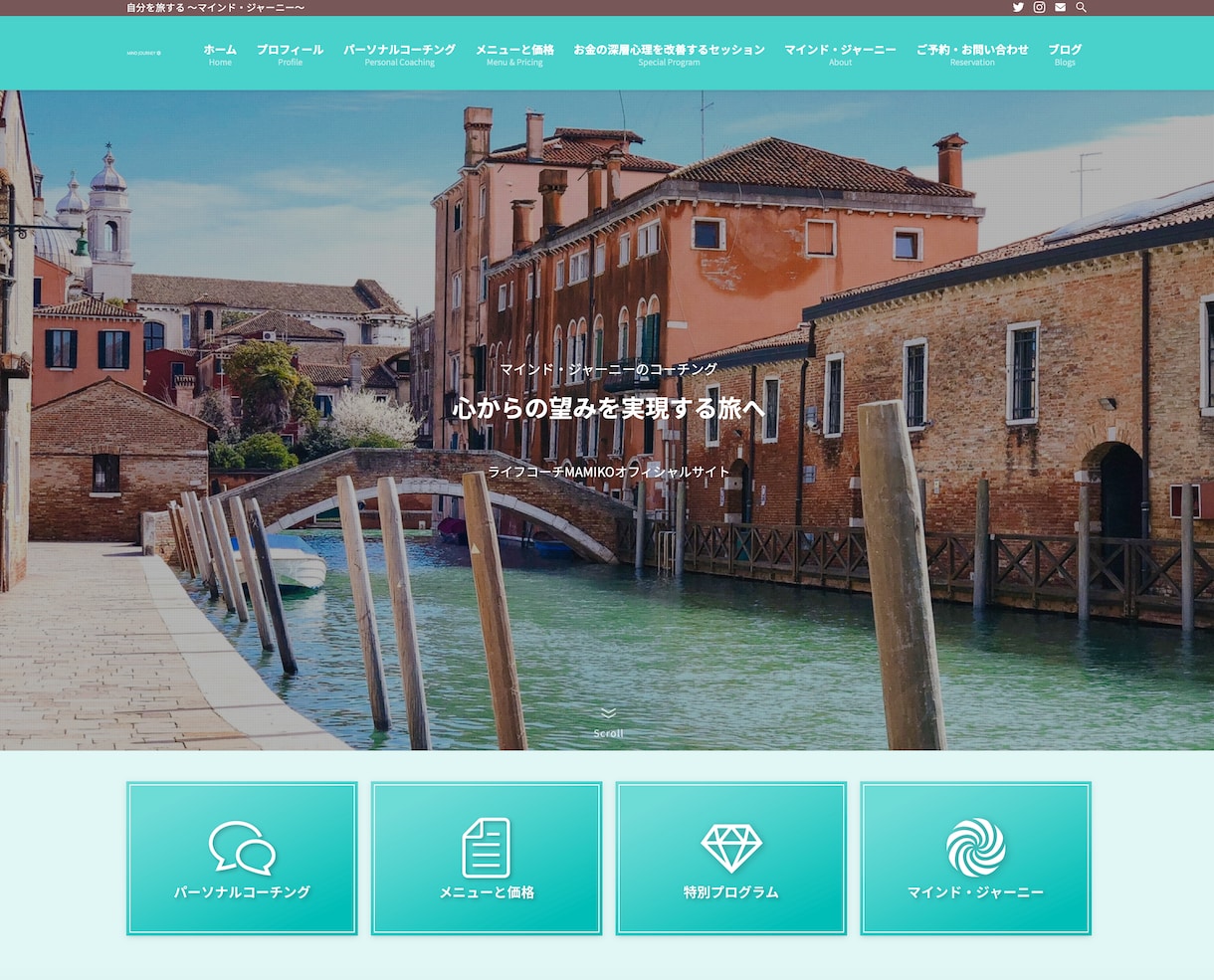The height and width of the screenshot is (980, 1214).
Task: Click the email envelope icon
Action: click(x=1060, y=7)
